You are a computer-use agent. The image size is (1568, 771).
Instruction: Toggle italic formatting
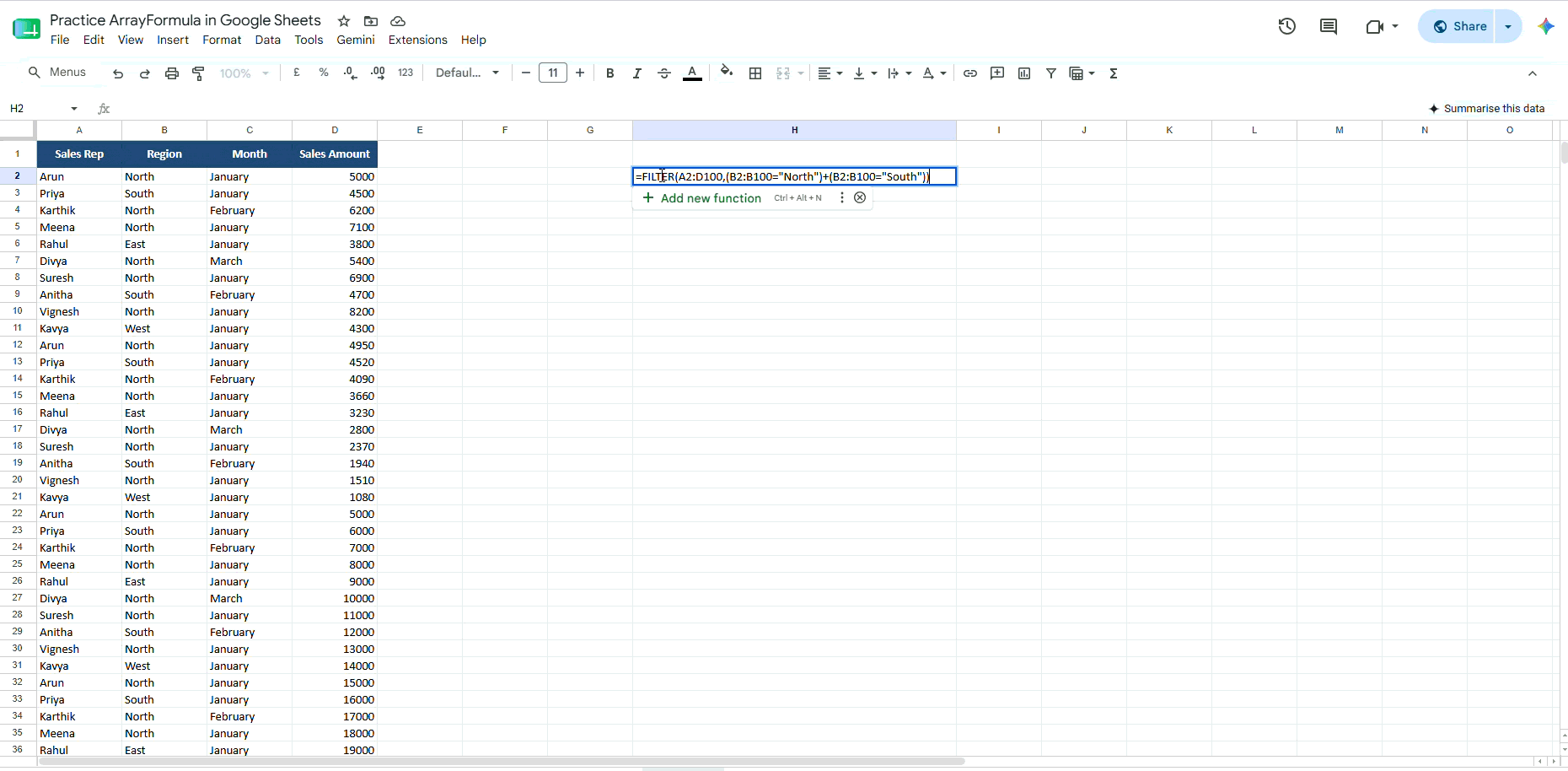coord(637,73)
